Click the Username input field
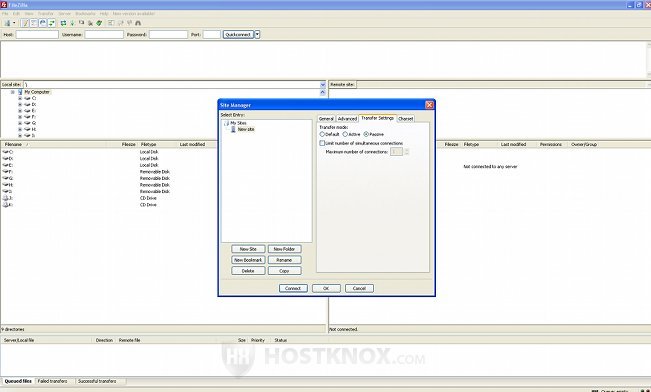 point(104,34)
